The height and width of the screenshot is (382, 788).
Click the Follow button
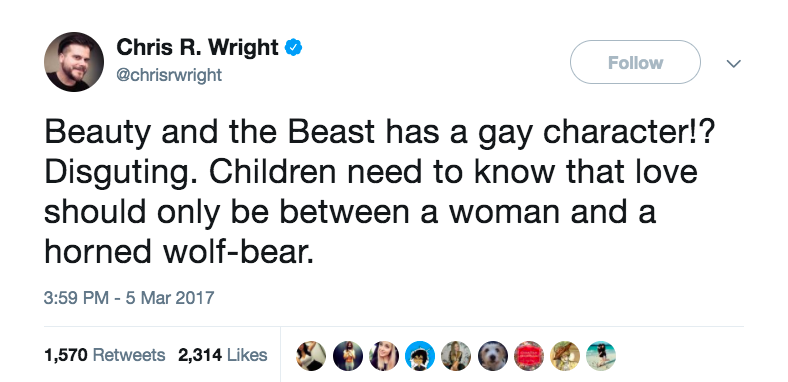[x=635, y=62]
